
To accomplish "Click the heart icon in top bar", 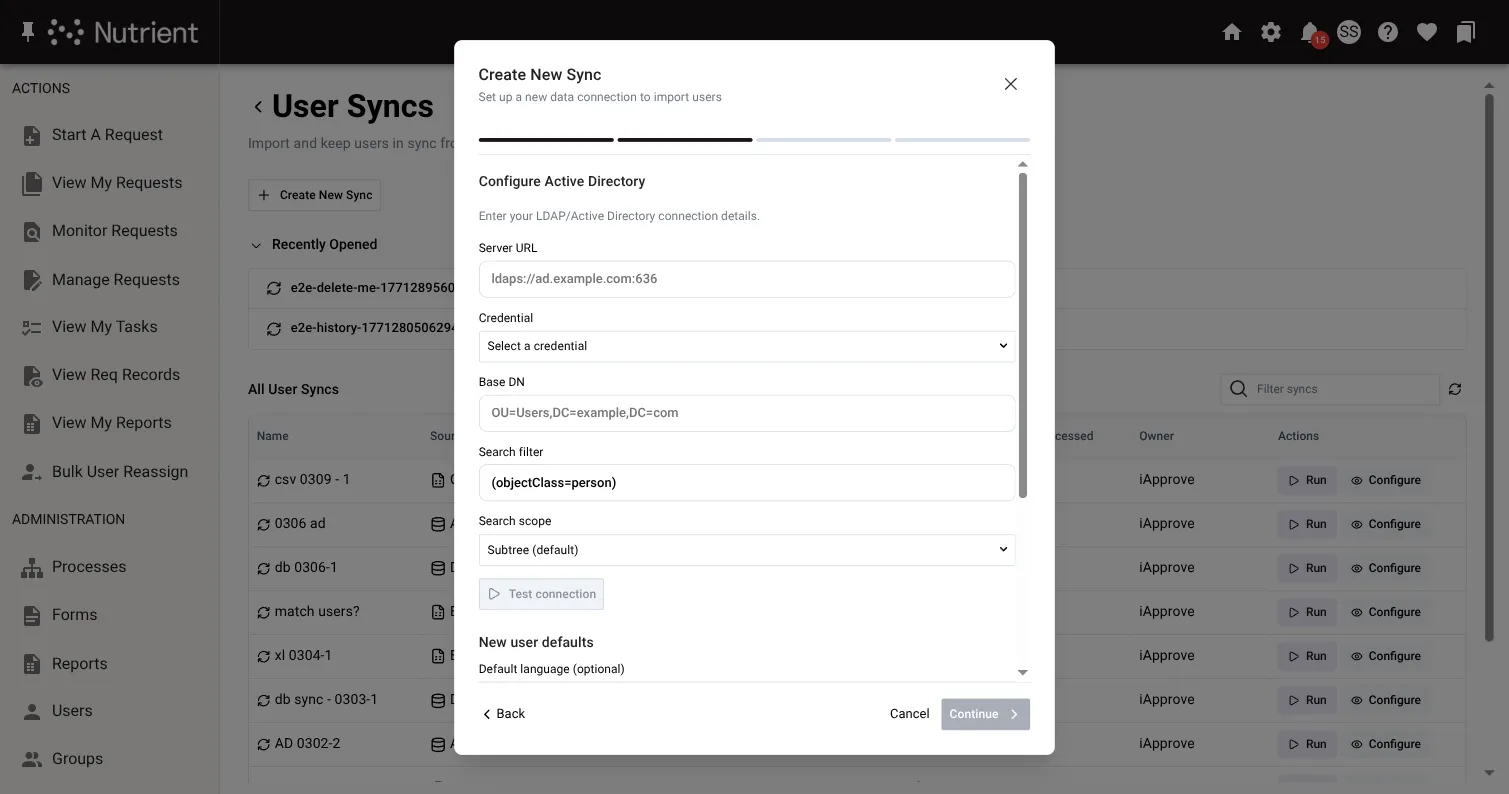I will click(1427, 32).
